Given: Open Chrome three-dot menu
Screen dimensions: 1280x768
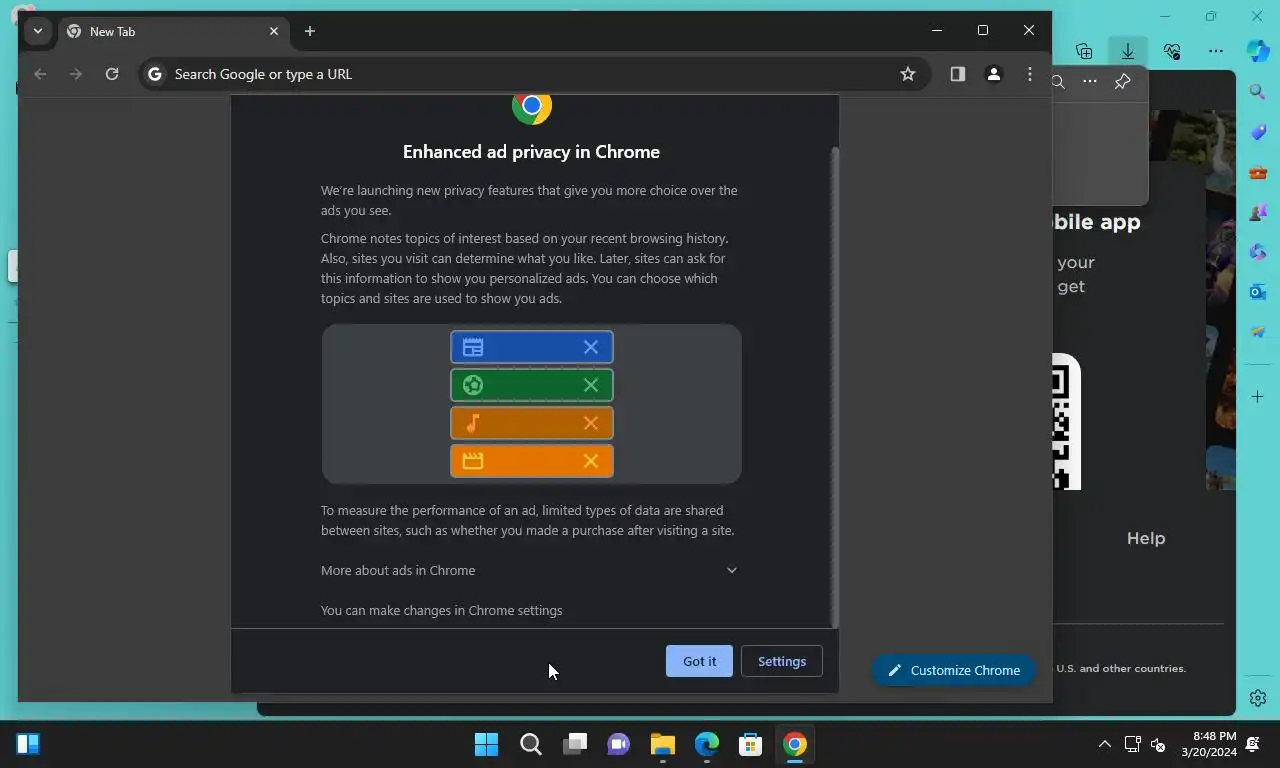Looking at the screenshot, I should pyautogui.click(x=1030, y=74).
